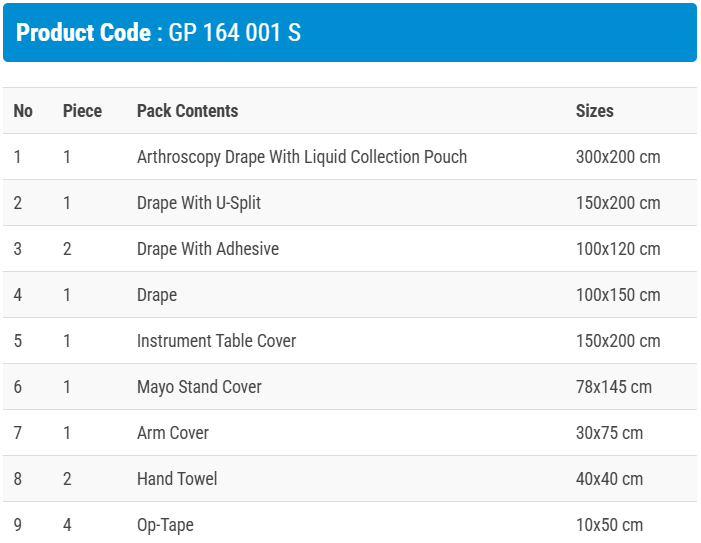Select the Hand Towel entry
The image size is (701, 543).
tap(177, 479)
